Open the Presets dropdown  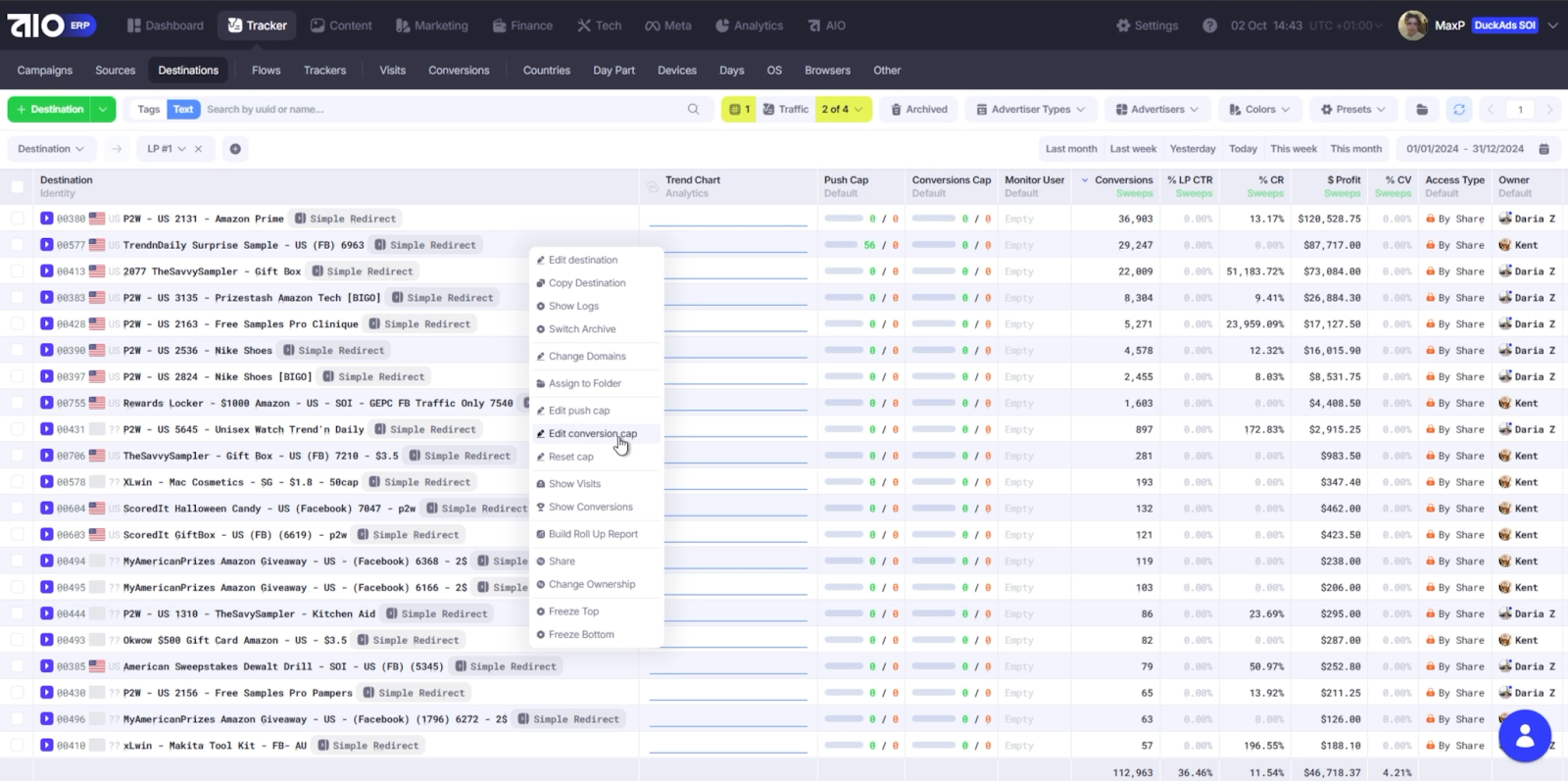point(1352,110)
